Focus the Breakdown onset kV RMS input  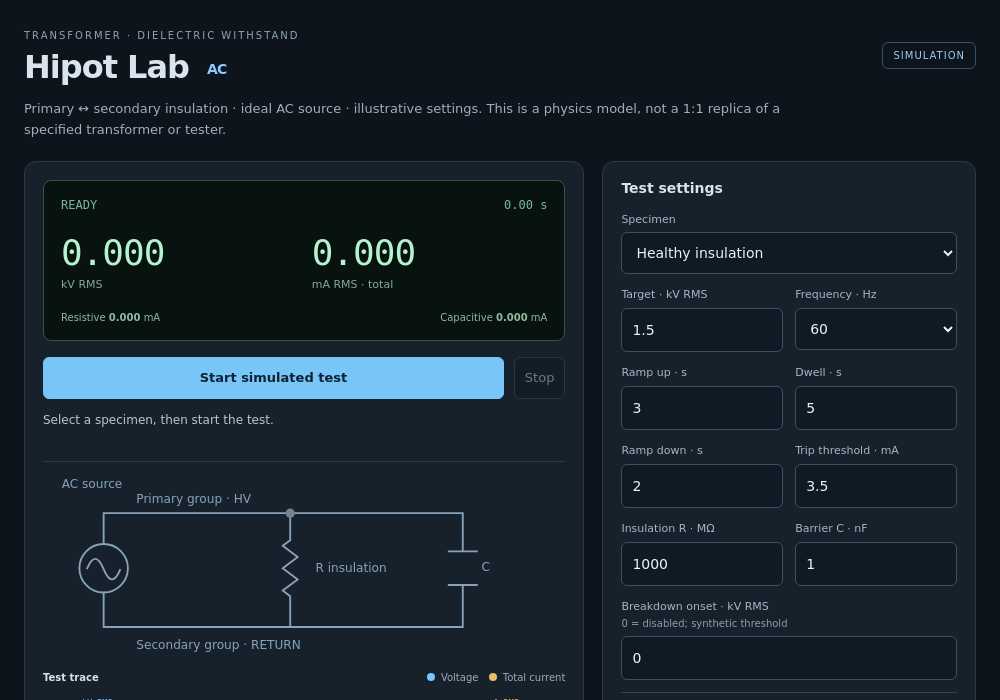(789, 658)
